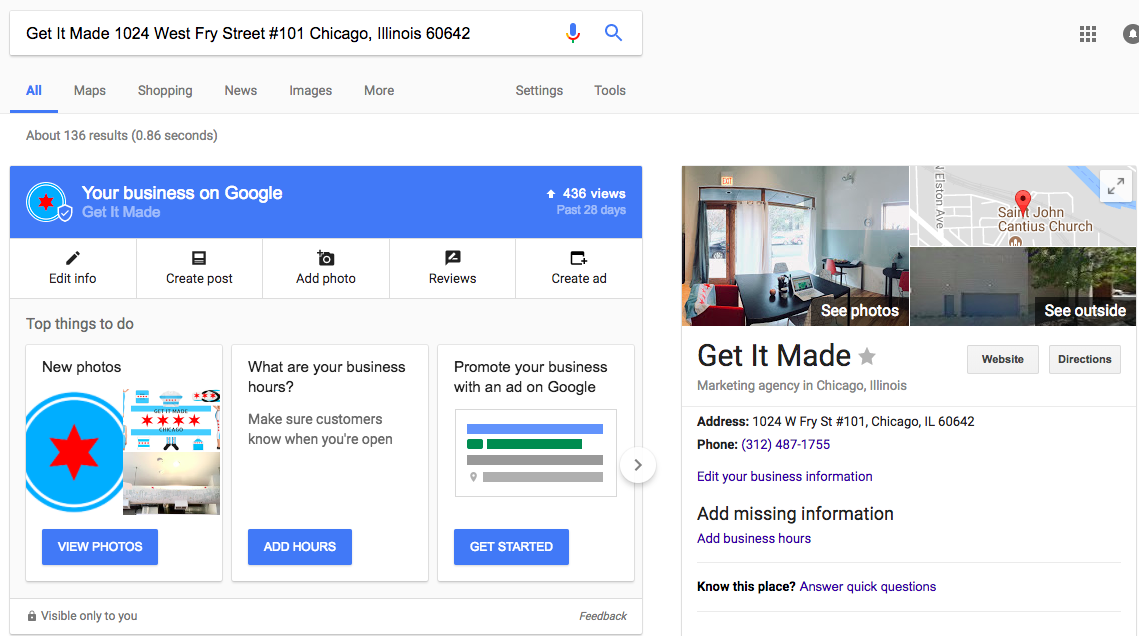The width and height of the screenshot is (1139, 636).
Task: Open the Reviews button
Action: pos(452,268)
